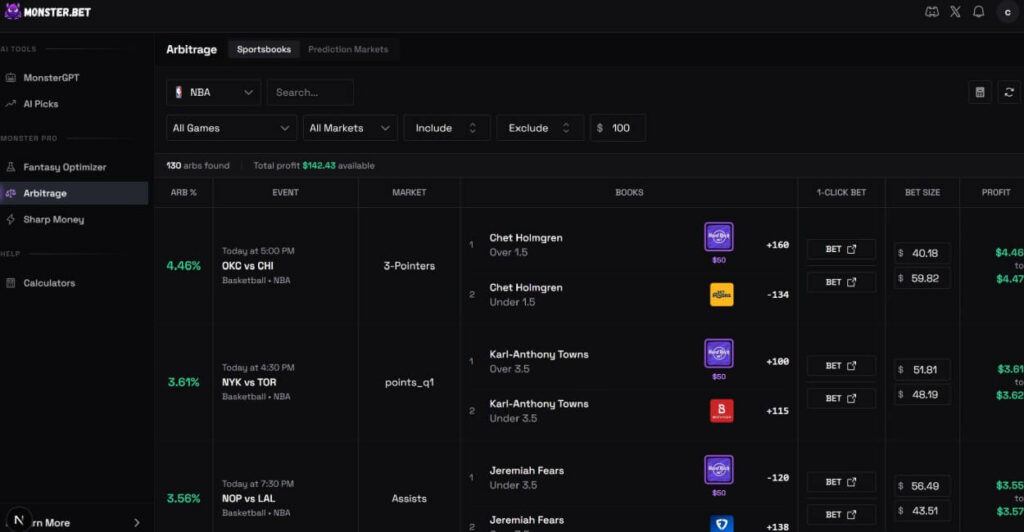This screenshot has height=532, width=1024.
Task: Click the $142.43 total profit value
Action: pos(319,166)
